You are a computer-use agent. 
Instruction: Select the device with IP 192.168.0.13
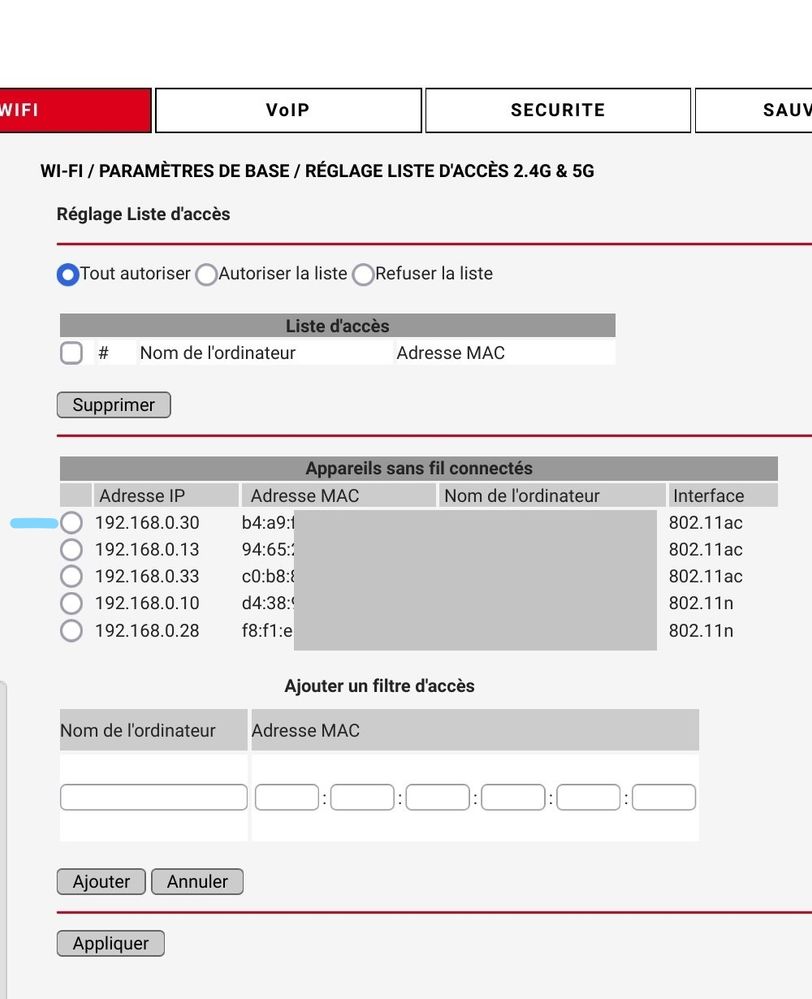tap(71, 549)
